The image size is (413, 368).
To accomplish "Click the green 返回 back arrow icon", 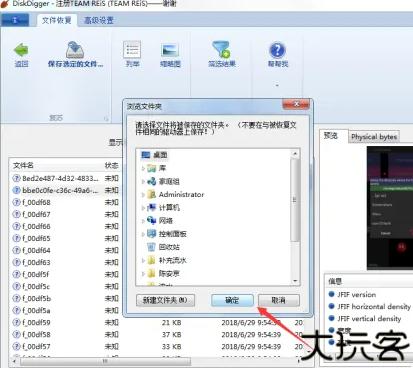I will [x=21, y=50].
